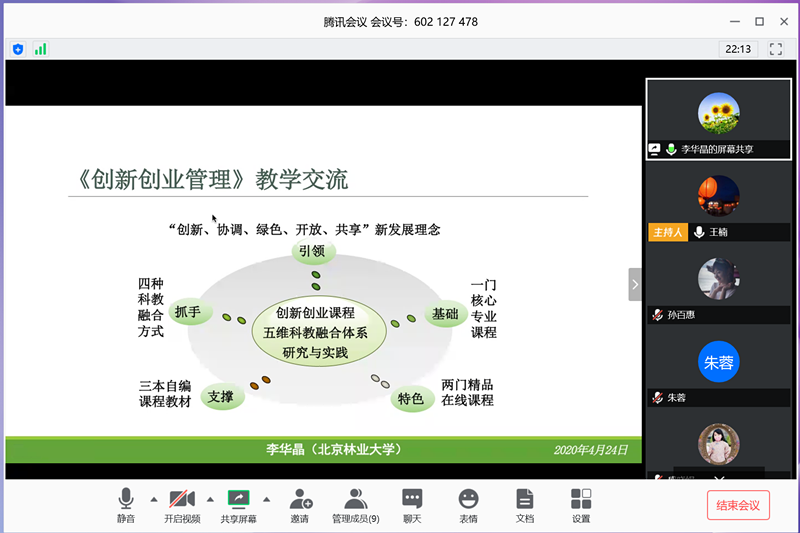Expand audio options arrow beside 静音

tap(153, 498)
